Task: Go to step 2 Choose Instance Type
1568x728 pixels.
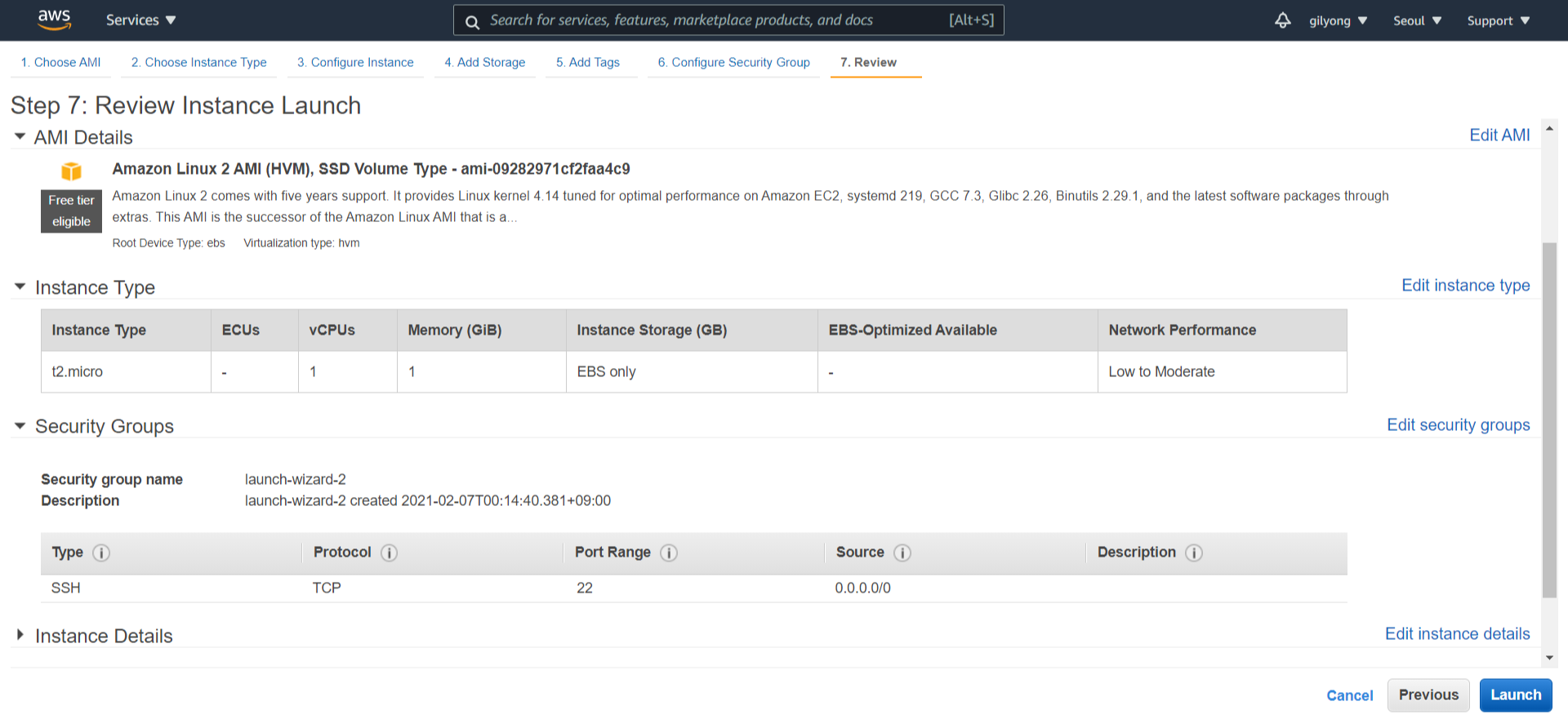Action: (198, 62)
